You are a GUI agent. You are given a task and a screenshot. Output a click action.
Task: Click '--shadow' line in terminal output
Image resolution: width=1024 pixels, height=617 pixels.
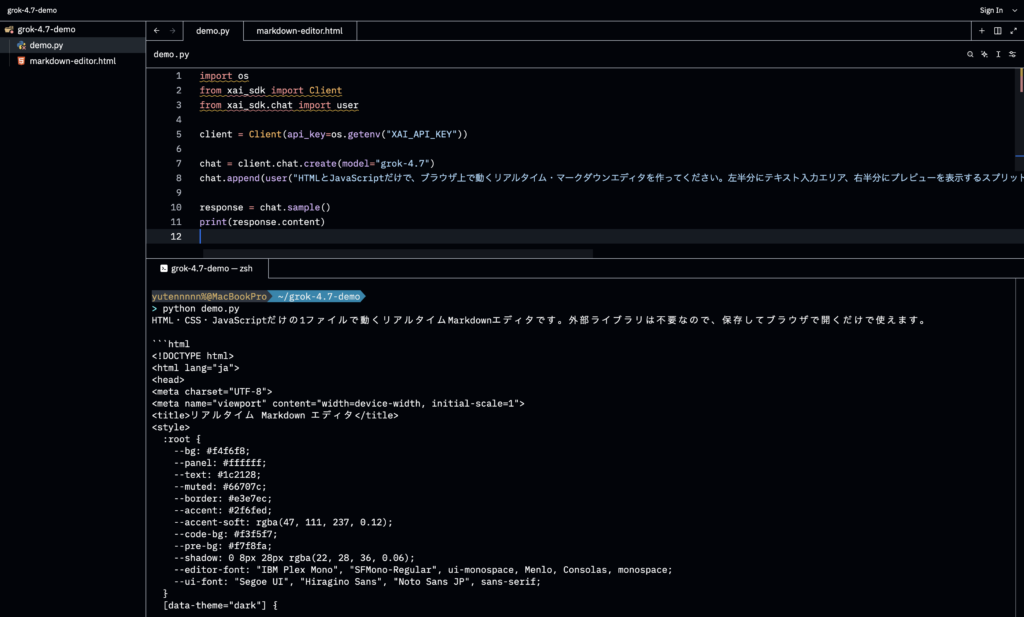click(x=294, y=558)
